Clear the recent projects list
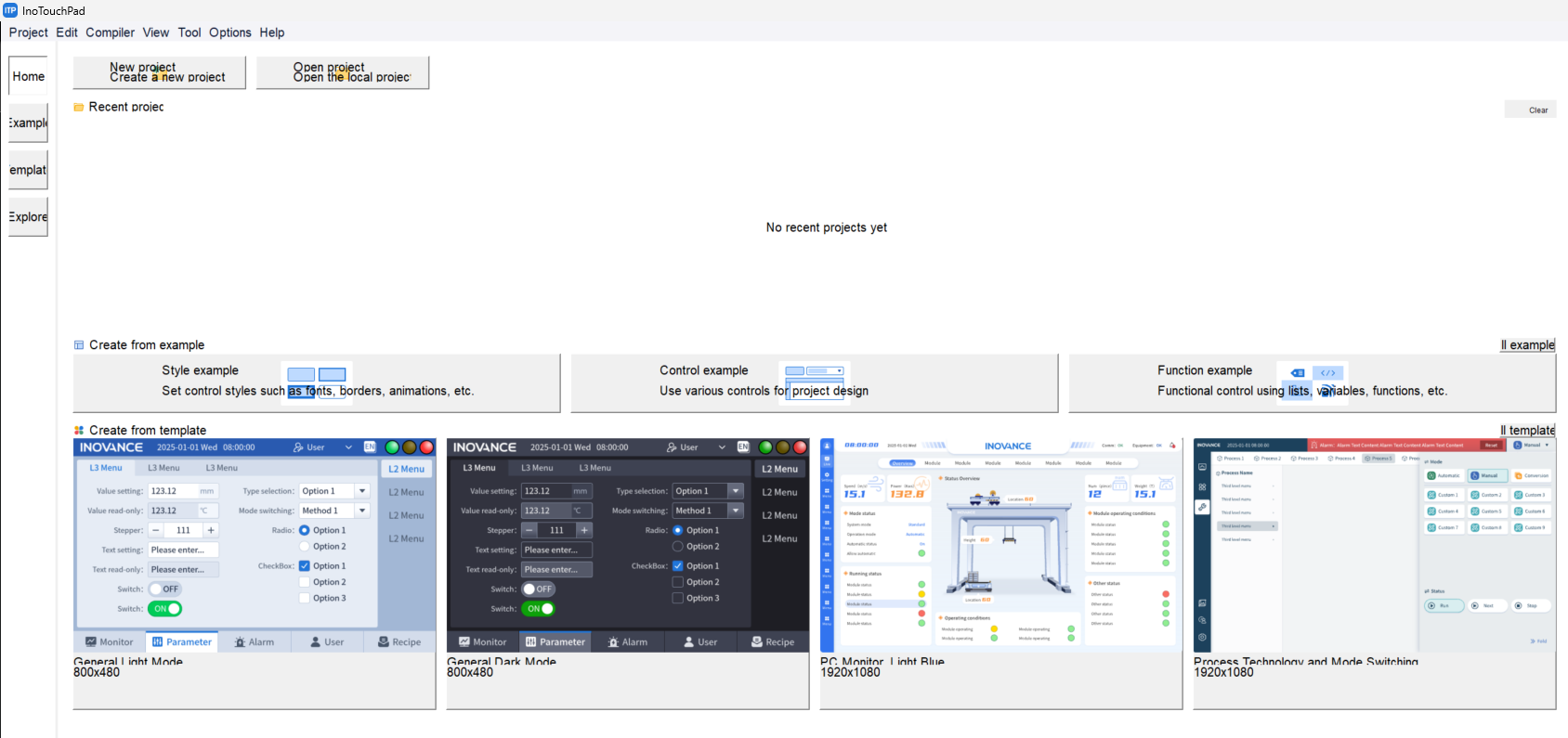 (x=1537, y=110)
